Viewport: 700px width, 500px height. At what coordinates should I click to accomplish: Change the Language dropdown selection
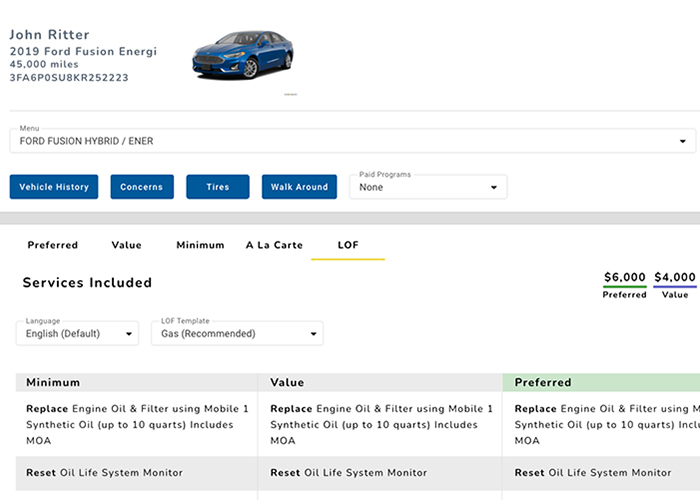(77, 333)
